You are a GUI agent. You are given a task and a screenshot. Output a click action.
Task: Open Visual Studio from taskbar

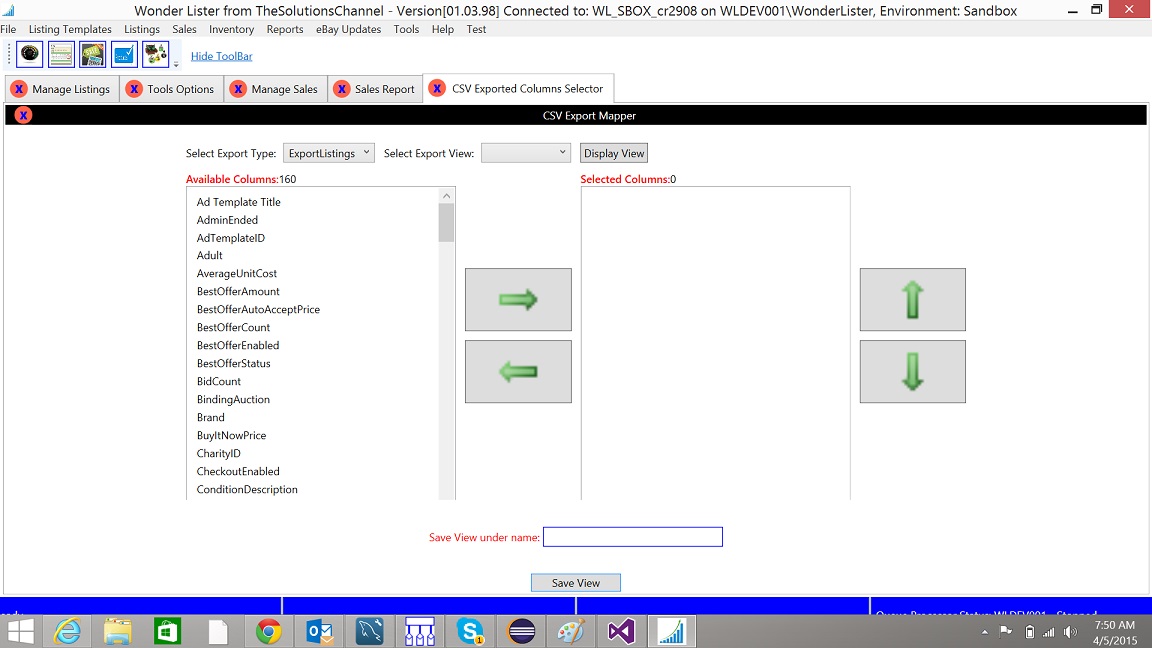tap(622, 631)
